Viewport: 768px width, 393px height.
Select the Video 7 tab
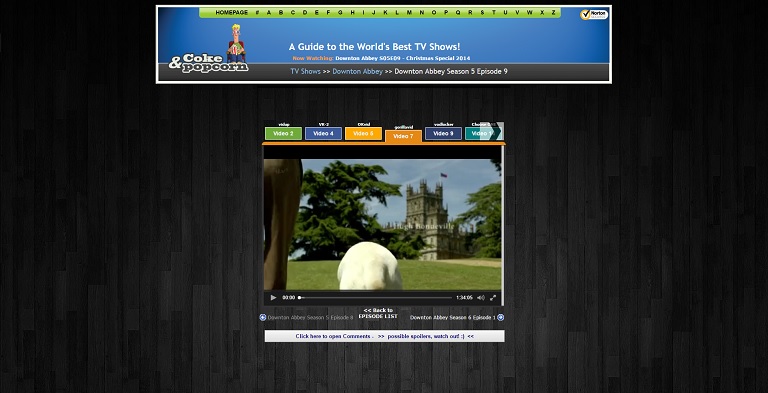(403, 136)
